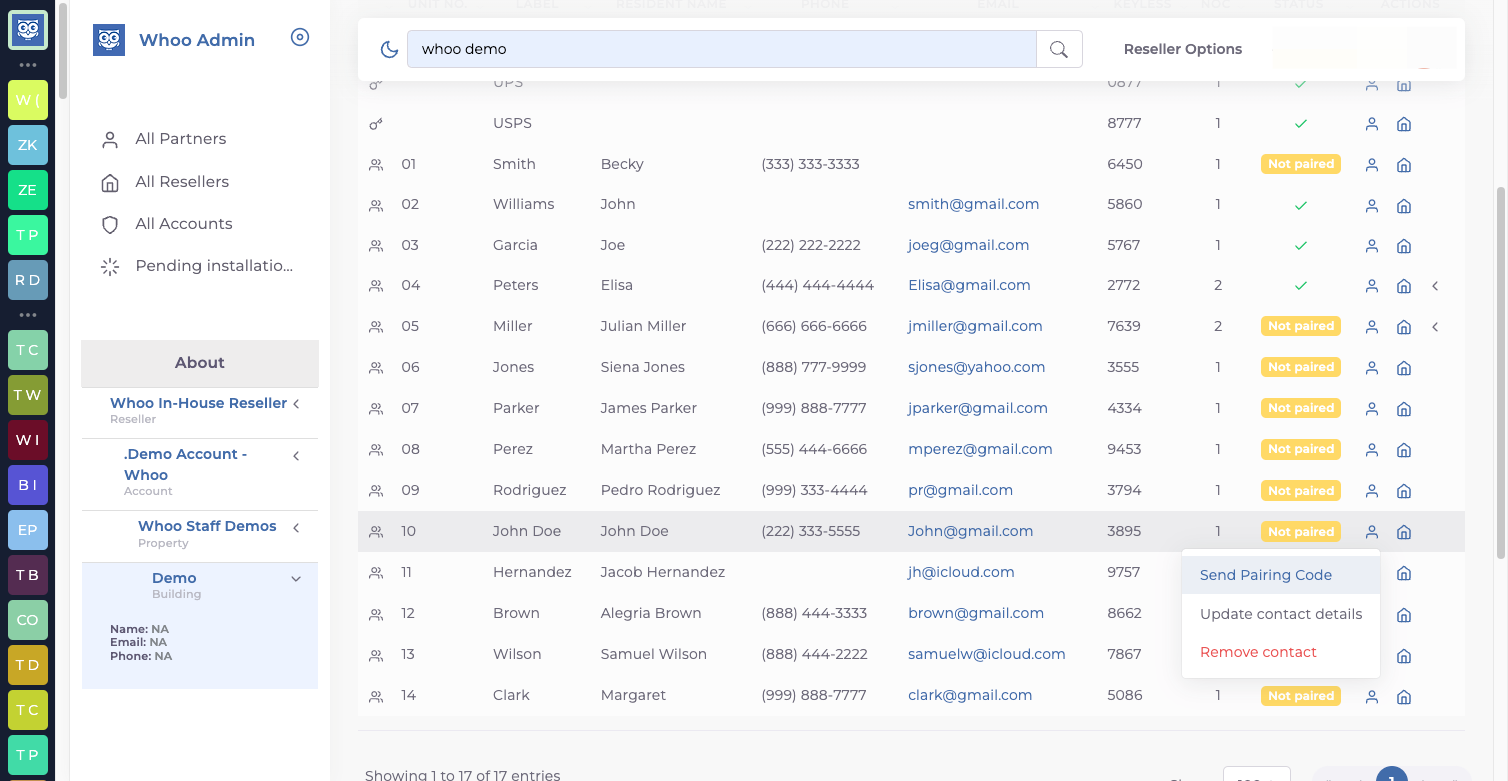Click the circle icon beside Whoo Admin
Screen dimensions: 1508x781
click(300, 38)
